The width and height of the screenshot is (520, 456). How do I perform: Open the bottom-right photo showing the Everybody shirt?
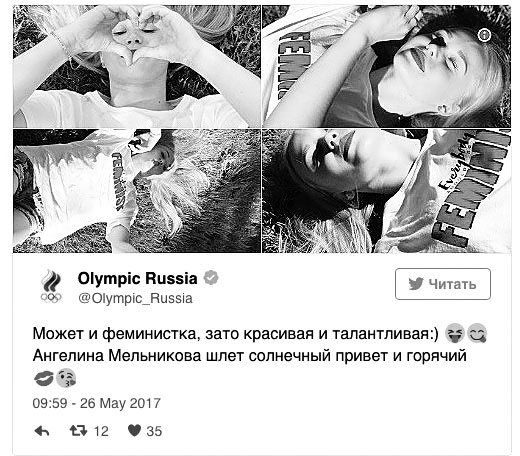click(387, 191)
